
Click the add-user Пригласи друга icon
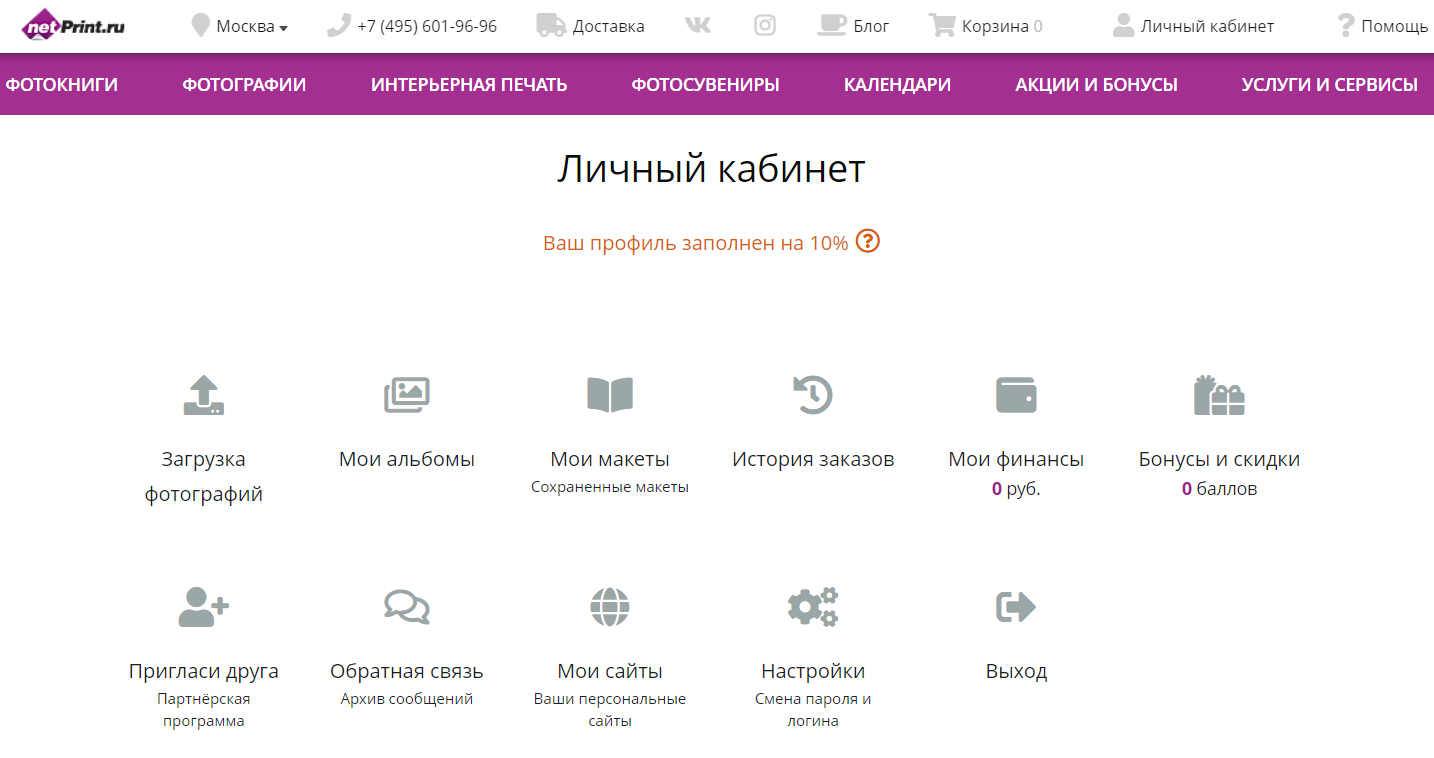204,606
